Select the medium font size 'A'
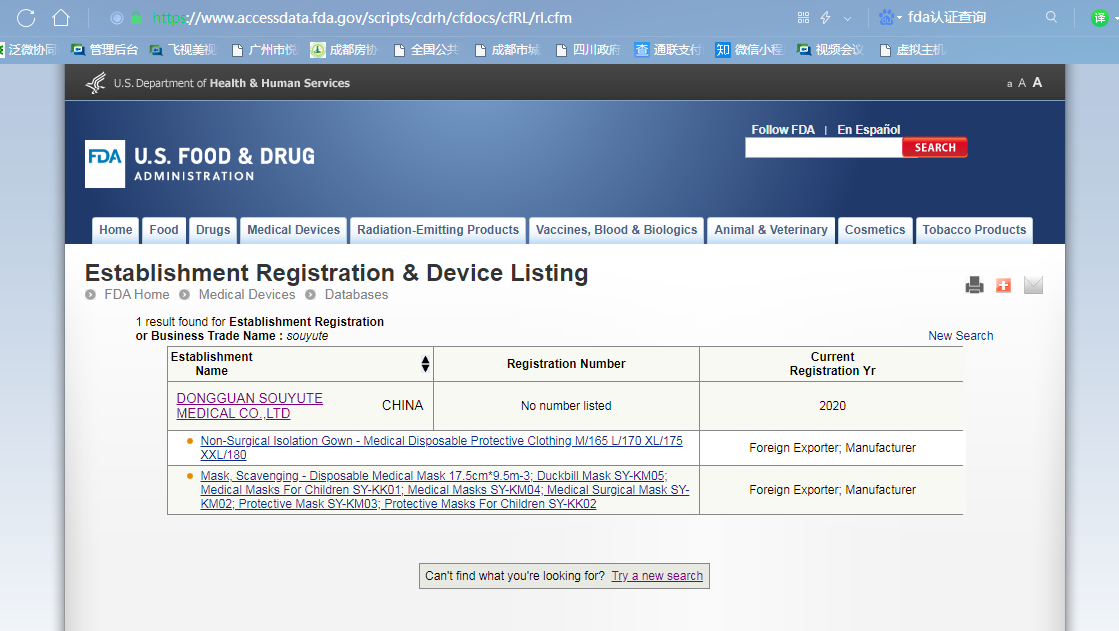Viewport: 1119px width, 631px height. coord(1022,83)
